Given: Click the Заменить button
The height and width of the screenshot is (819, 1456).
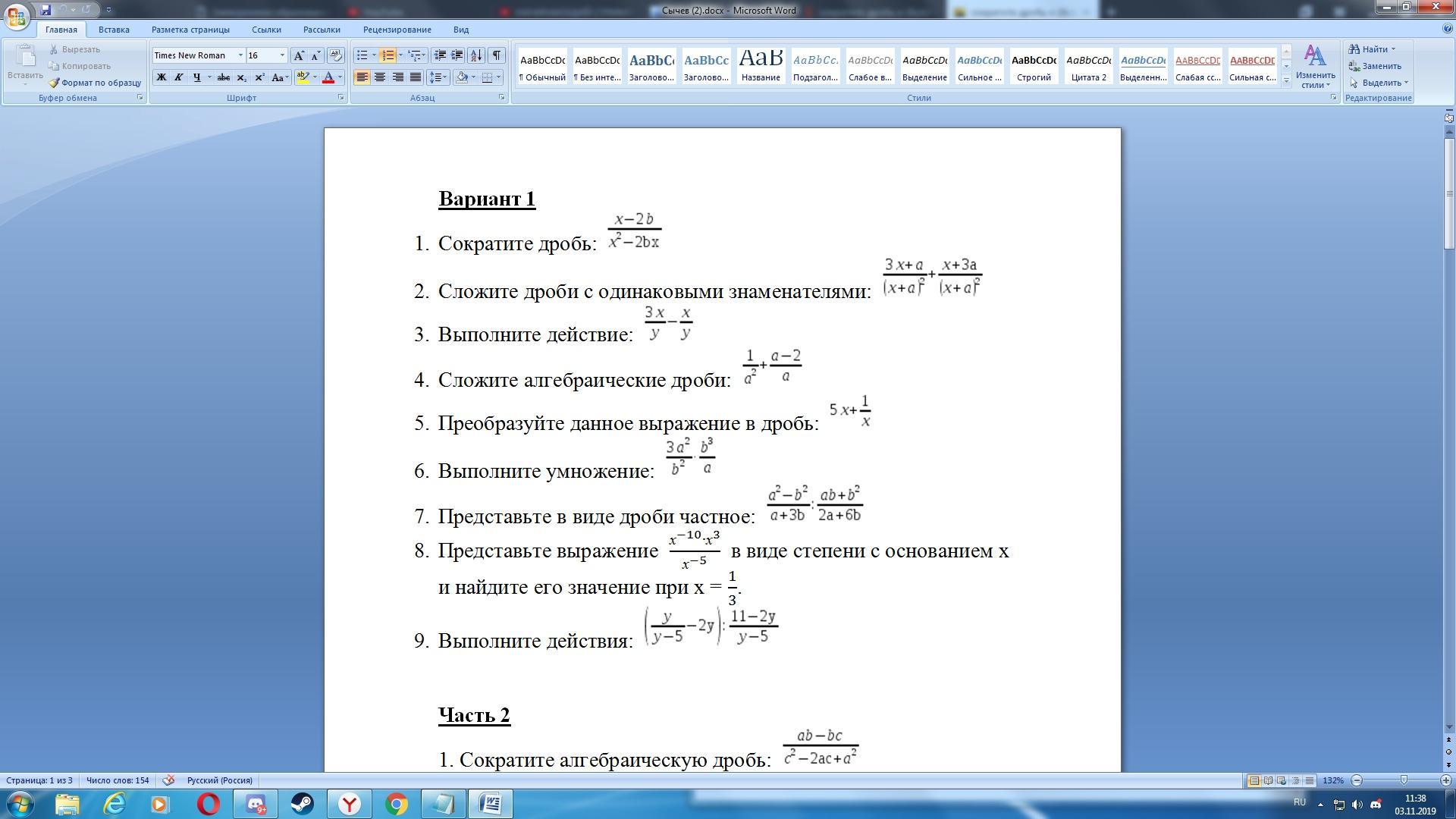Looking at the screenshot, I should pos(1375,66).
